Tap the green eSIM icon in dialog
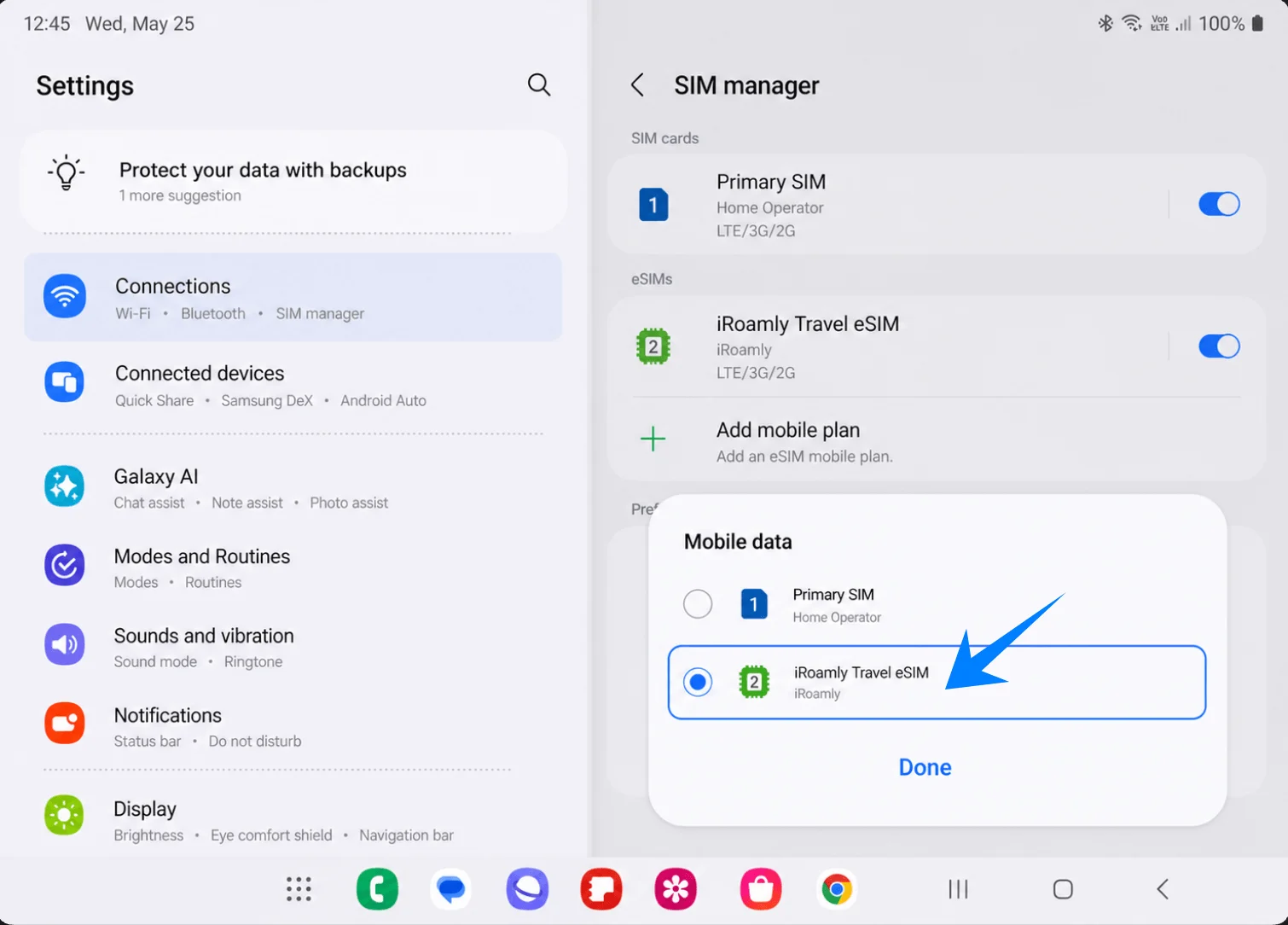1288x925 pixels. (754, 682)
